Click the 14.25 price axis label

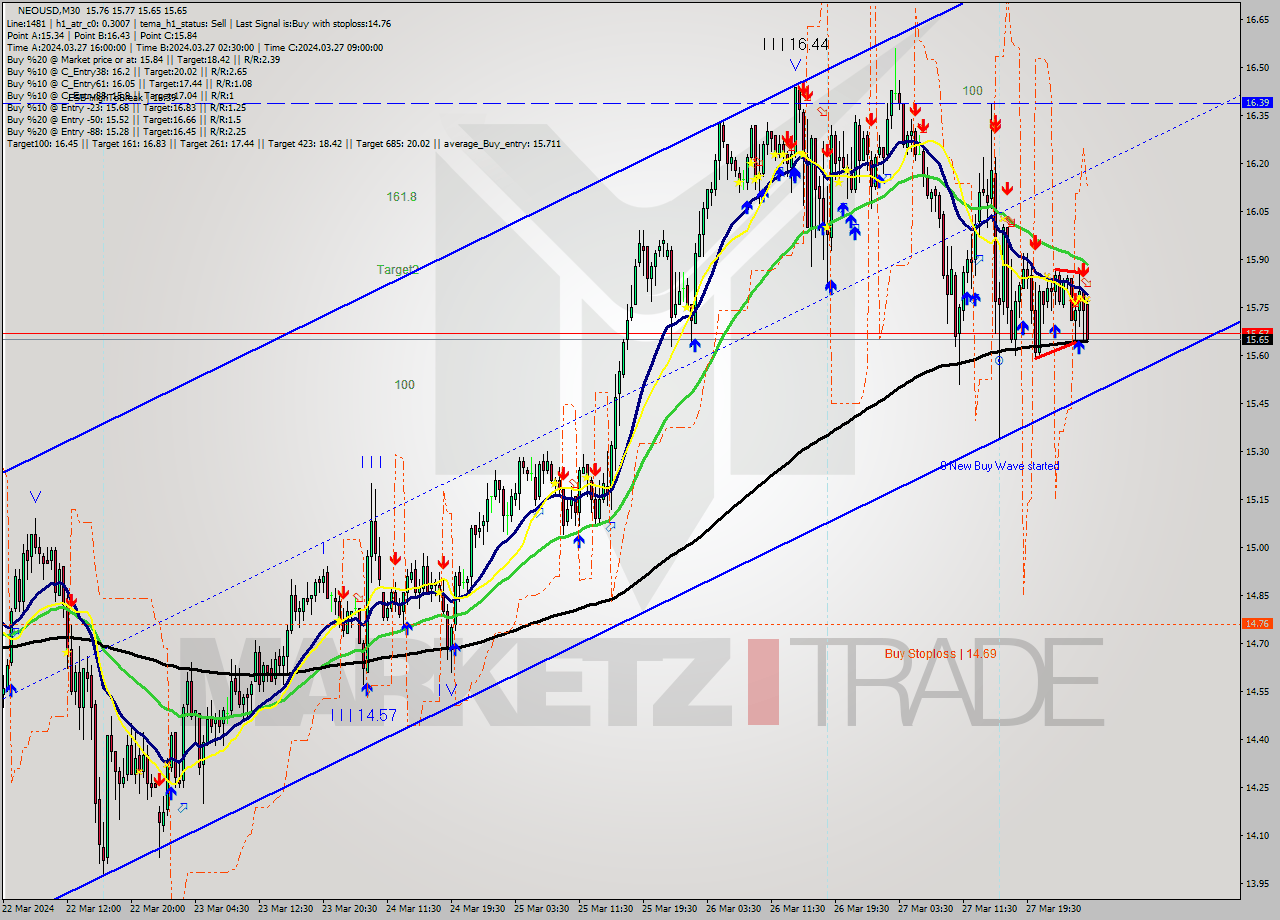pyautogui.click(x=1256, y=787)
